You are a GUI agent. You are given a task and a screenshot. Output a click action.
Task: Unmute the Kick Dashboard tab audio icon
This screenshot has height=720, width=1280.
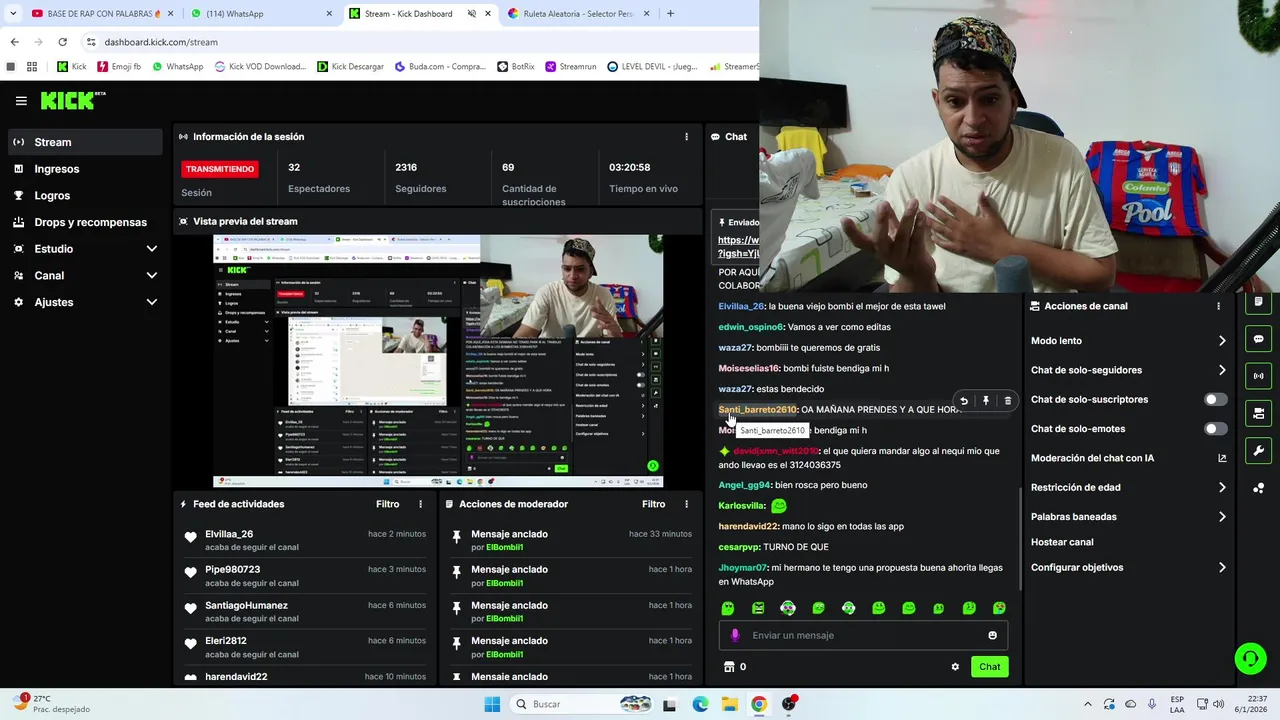click(472, 14)
